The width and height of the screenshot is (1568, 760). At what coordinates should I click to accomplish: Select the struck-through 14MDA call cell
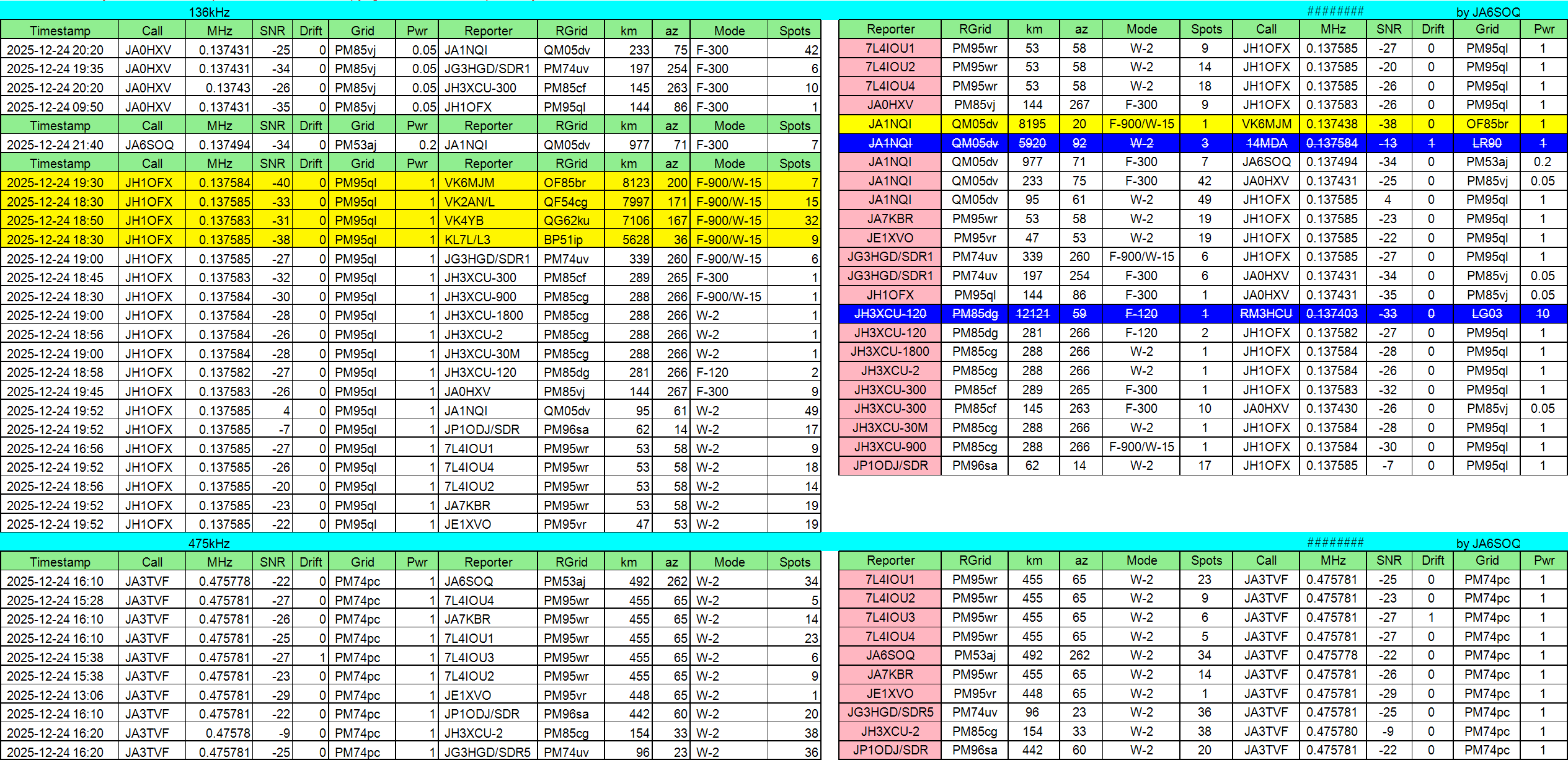1265,143
